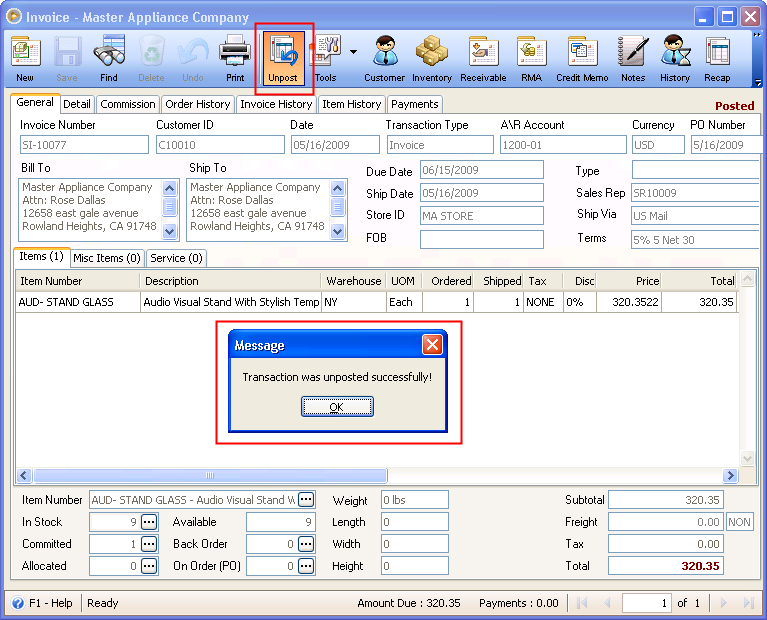
Task: Open the Back Order details ellipsis button
Action: coord(306,544)
